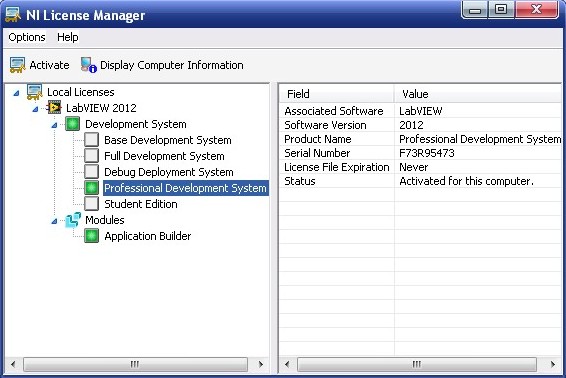Click the details pane horizontal scrollbar thumb
Image resolution: width=566 pixels, height=378 pixels.
[x=417, y=364]
